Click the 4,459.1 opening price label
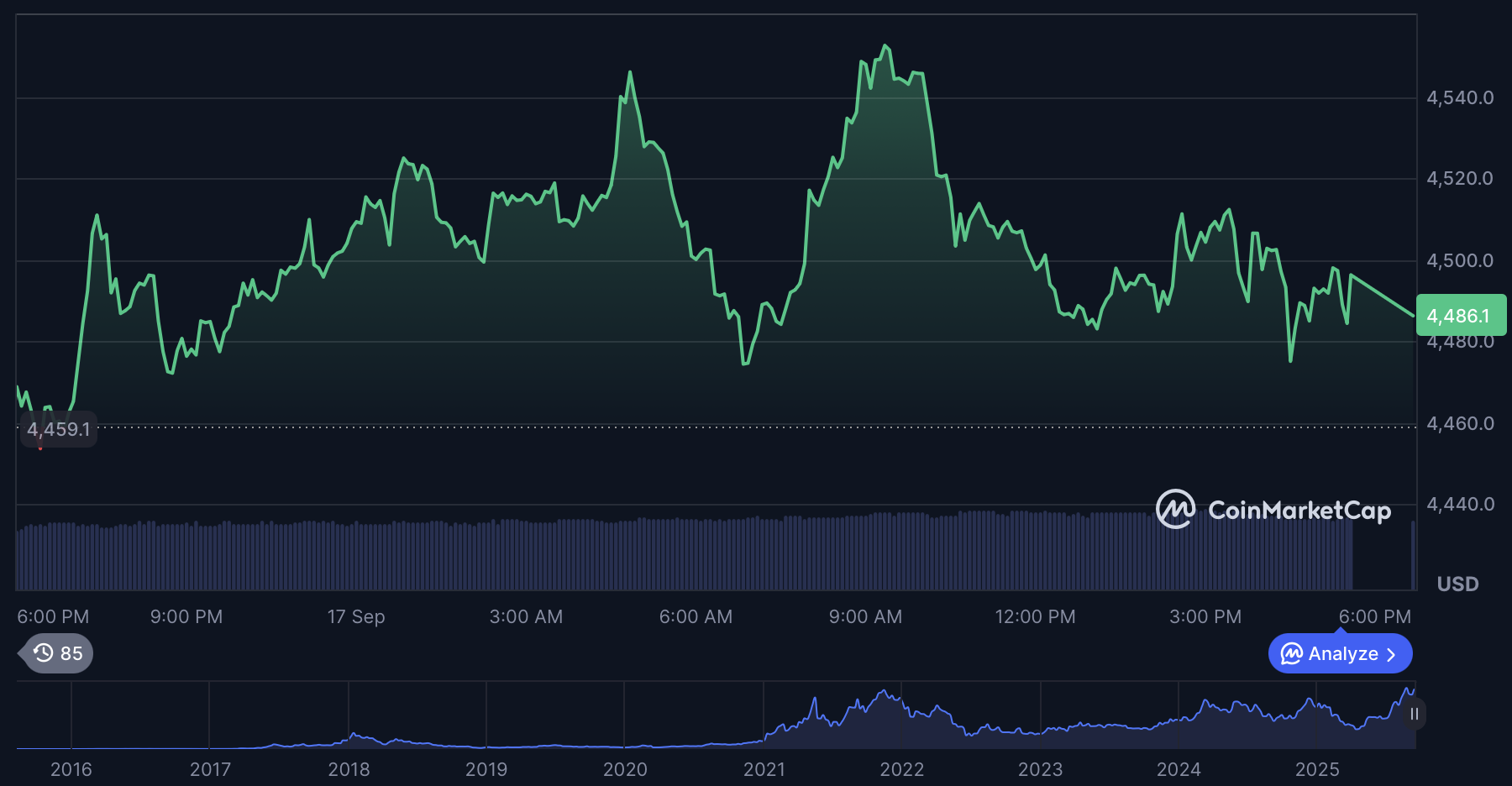1512x786 pixels. tap(58, 429)
